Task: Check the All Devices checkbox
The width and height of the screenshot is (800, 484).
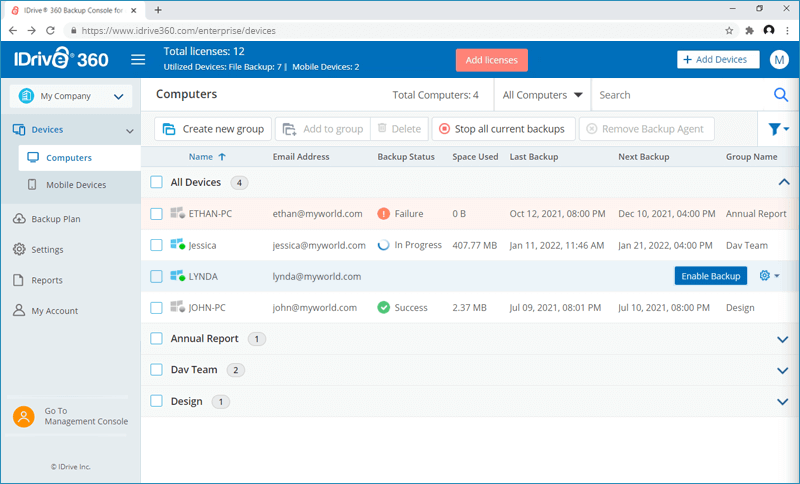Action: (x=156, y=182)
